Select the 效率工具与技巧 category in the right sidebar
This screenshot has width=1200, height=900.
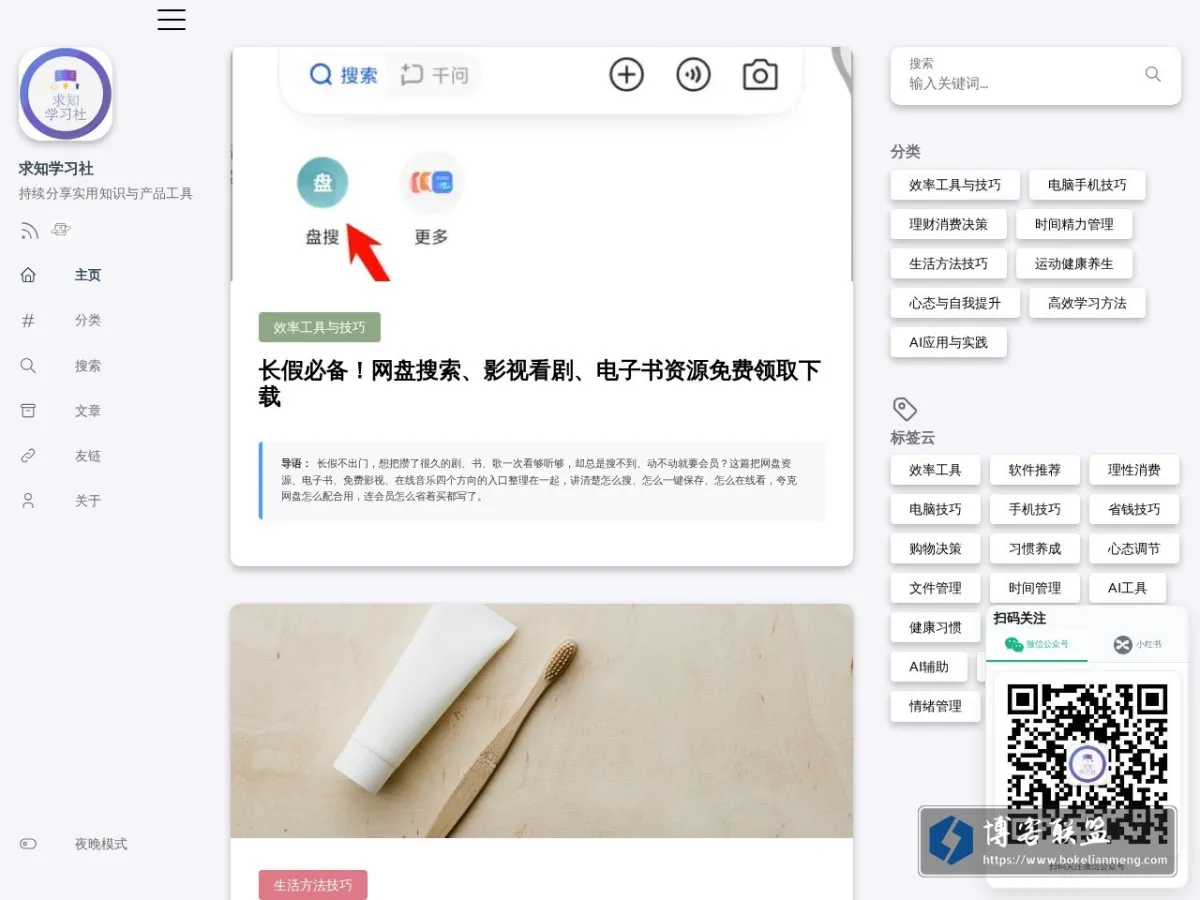(x=955, y=185)
